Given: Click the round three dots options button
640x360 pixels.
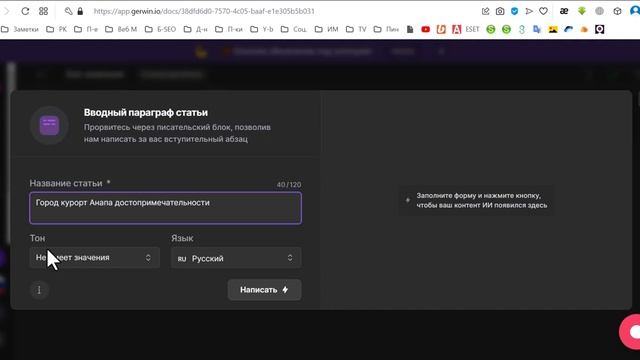Looking at the screenshot, I should (39, 290).
